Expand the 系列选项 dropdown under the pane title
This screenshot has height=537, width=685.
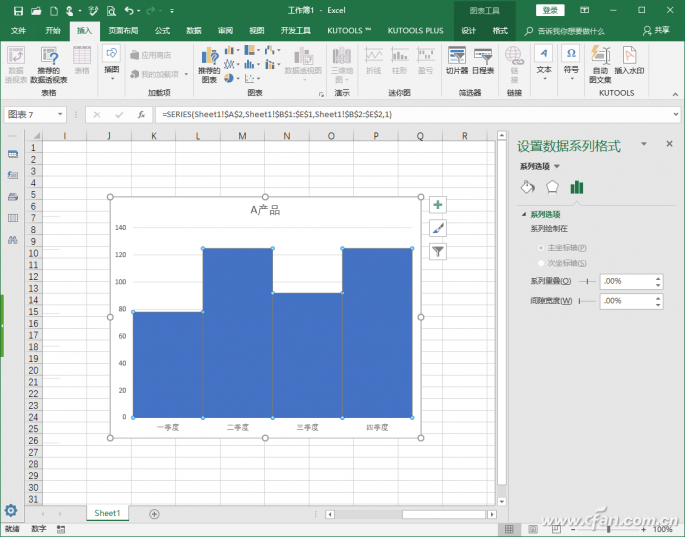pyautogui.click(x=557, y=166)
